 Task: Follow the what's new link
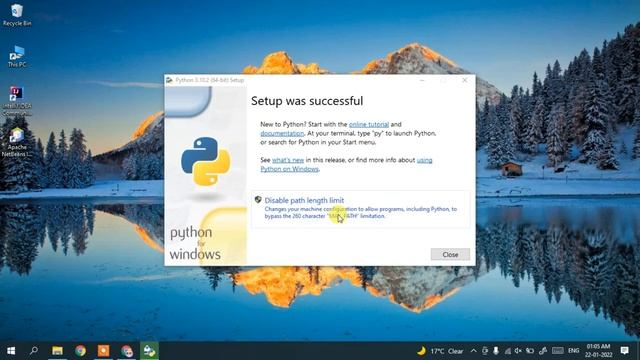[288, 160]
